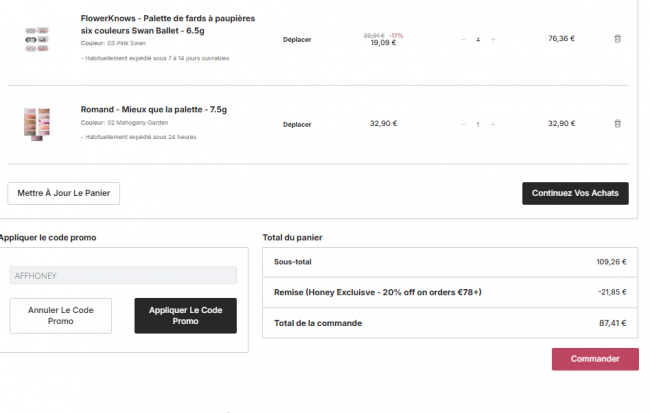Decrease FlowerKnows palette quantity with minus
This screenshot has height=413, width=650.
pyautogui.click(x=463, y=39)
